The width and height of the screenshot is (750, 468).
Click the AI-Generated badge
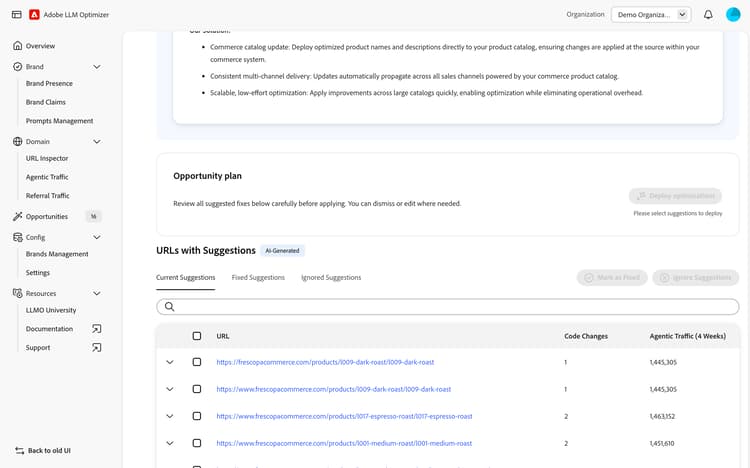click(282, 250)
